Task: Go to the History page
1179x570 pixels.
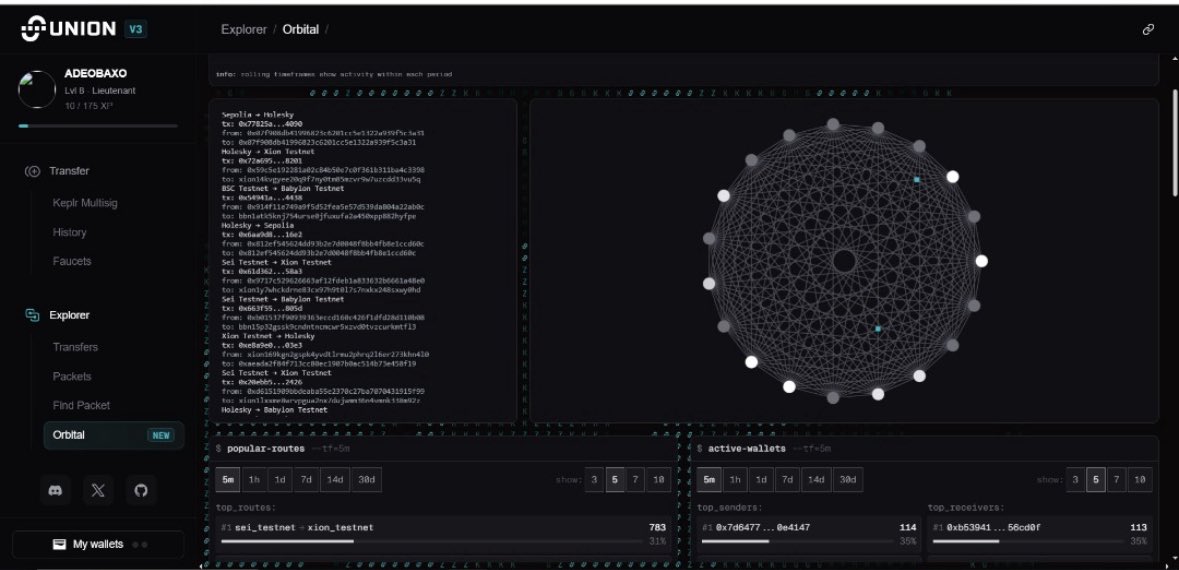Action: coord(69,232)
